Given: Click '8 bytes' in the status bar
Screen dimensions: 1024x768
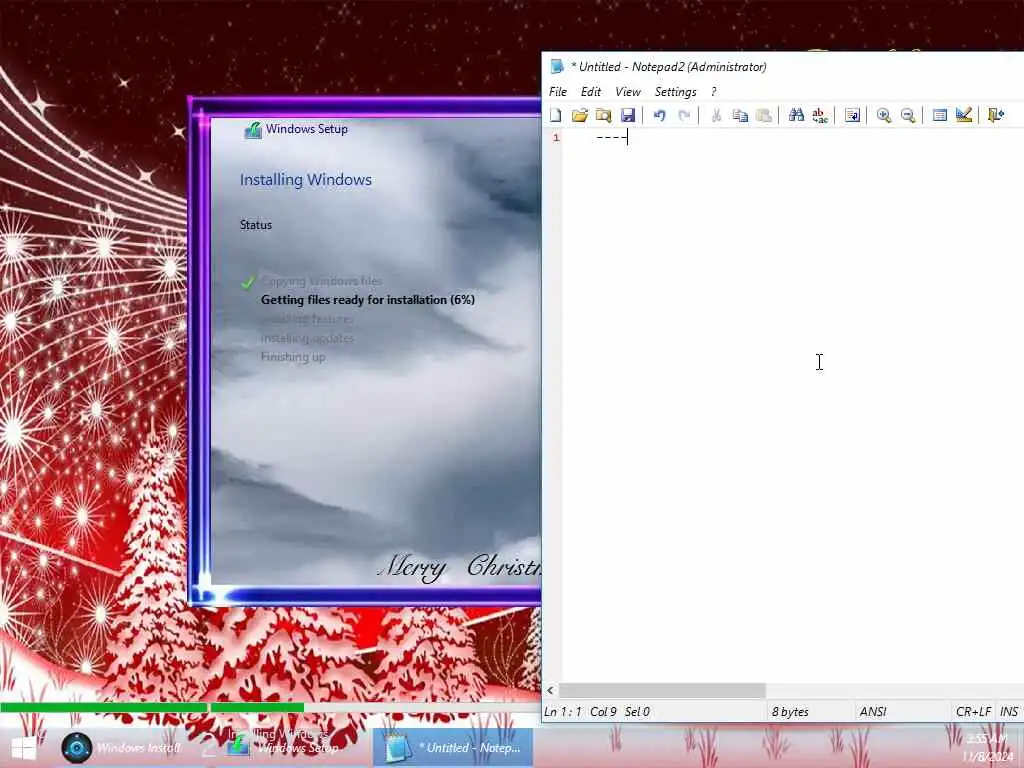Looking at the screenshot, I should pos(790,712).
